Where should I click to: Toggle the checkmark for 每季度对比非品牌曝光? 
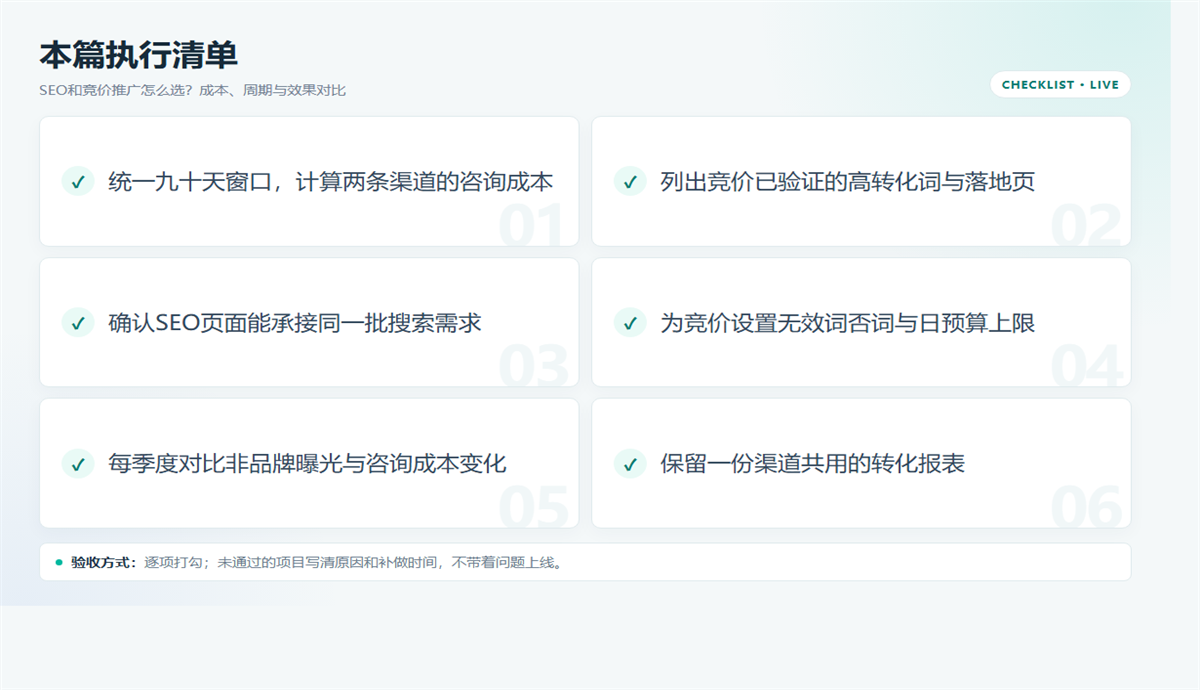click(78, 464)
